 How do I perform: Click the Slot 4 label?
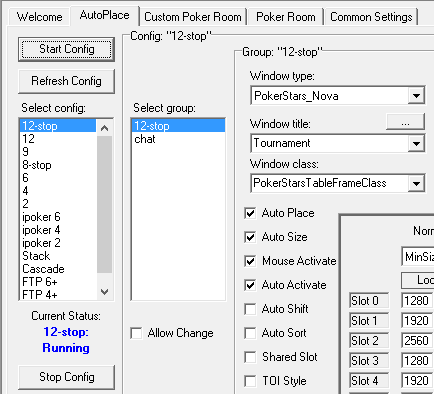click(x=369, y=381)
